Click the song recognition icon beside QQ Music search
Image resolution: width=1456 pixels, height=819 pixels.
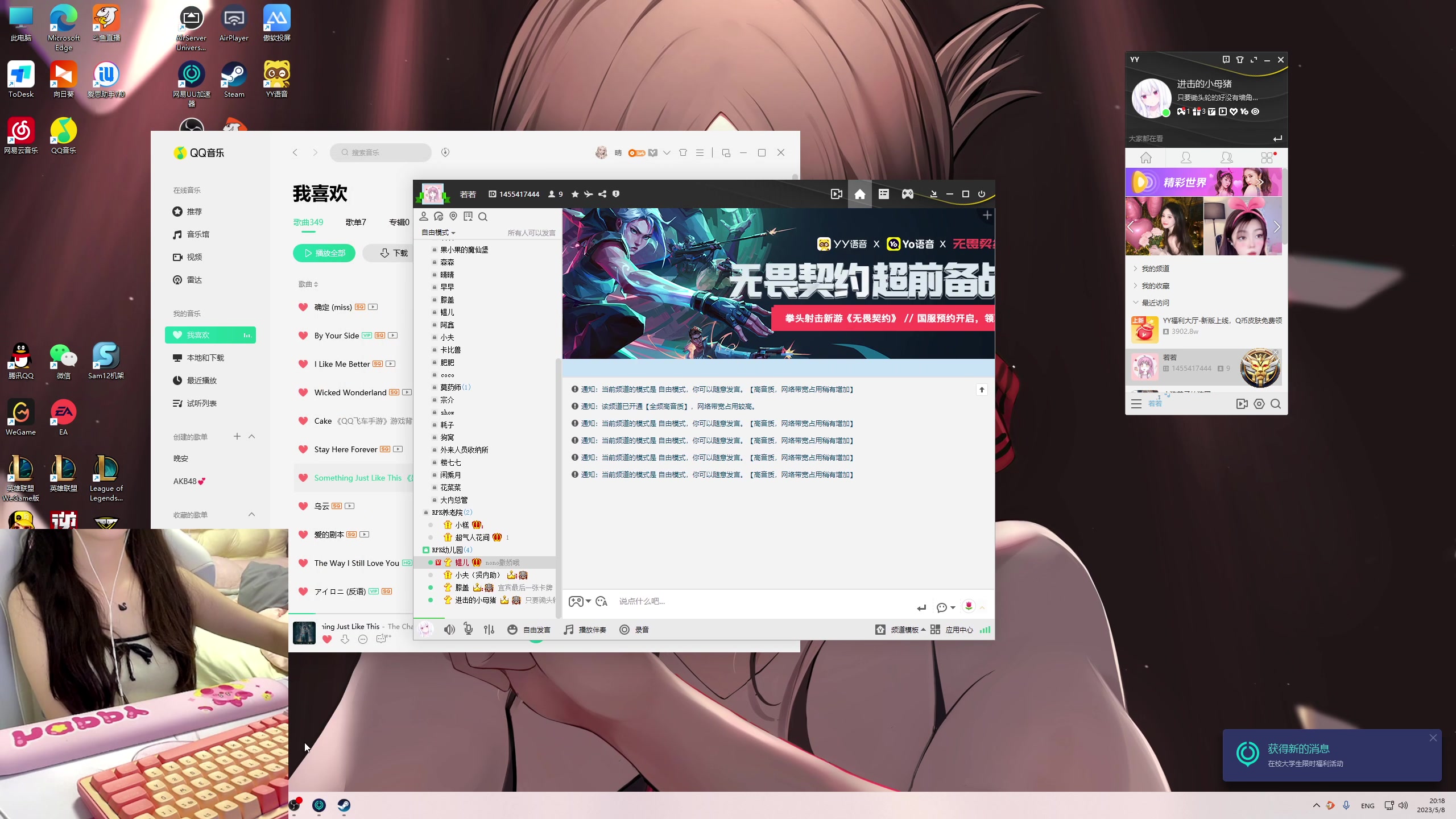click(445, 152)
